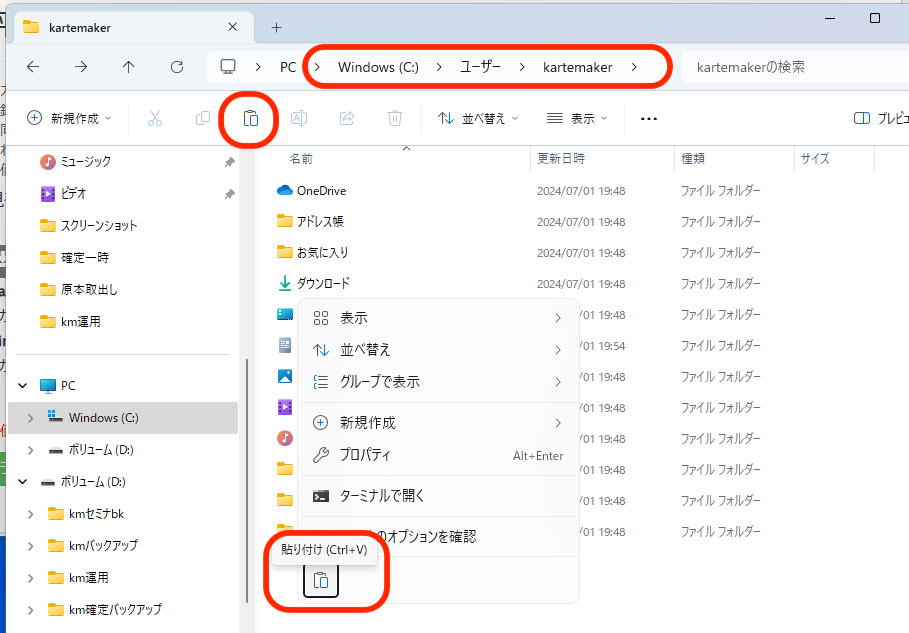Click the Delete trash icon in toolbar
Image resolution: width=909 pixels, height=633 pixels.
pos(395,118)
